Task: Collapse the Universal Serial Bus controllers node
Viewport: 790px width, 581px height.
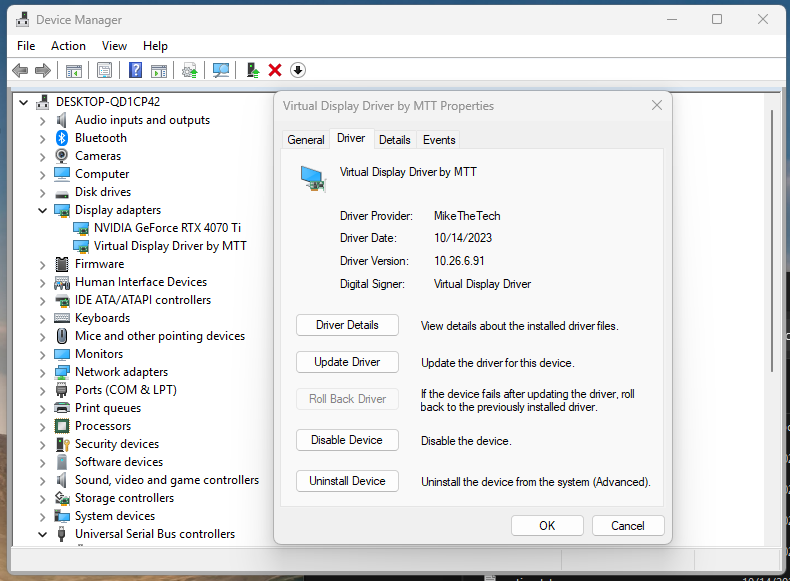Action: tap(42, 535)
